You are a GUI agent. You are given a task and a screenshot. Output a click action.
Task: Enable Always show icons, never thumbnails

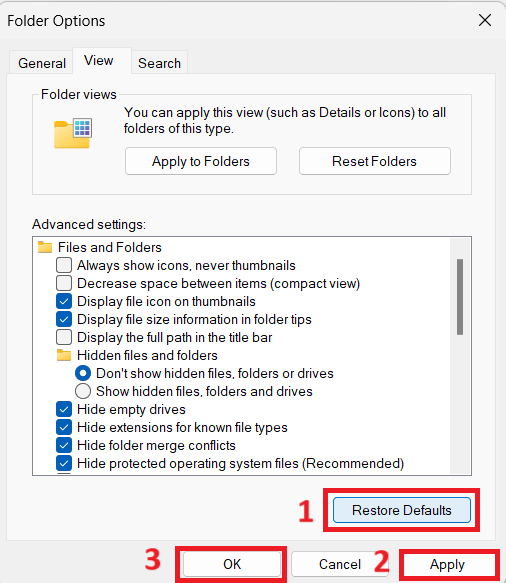64,265
